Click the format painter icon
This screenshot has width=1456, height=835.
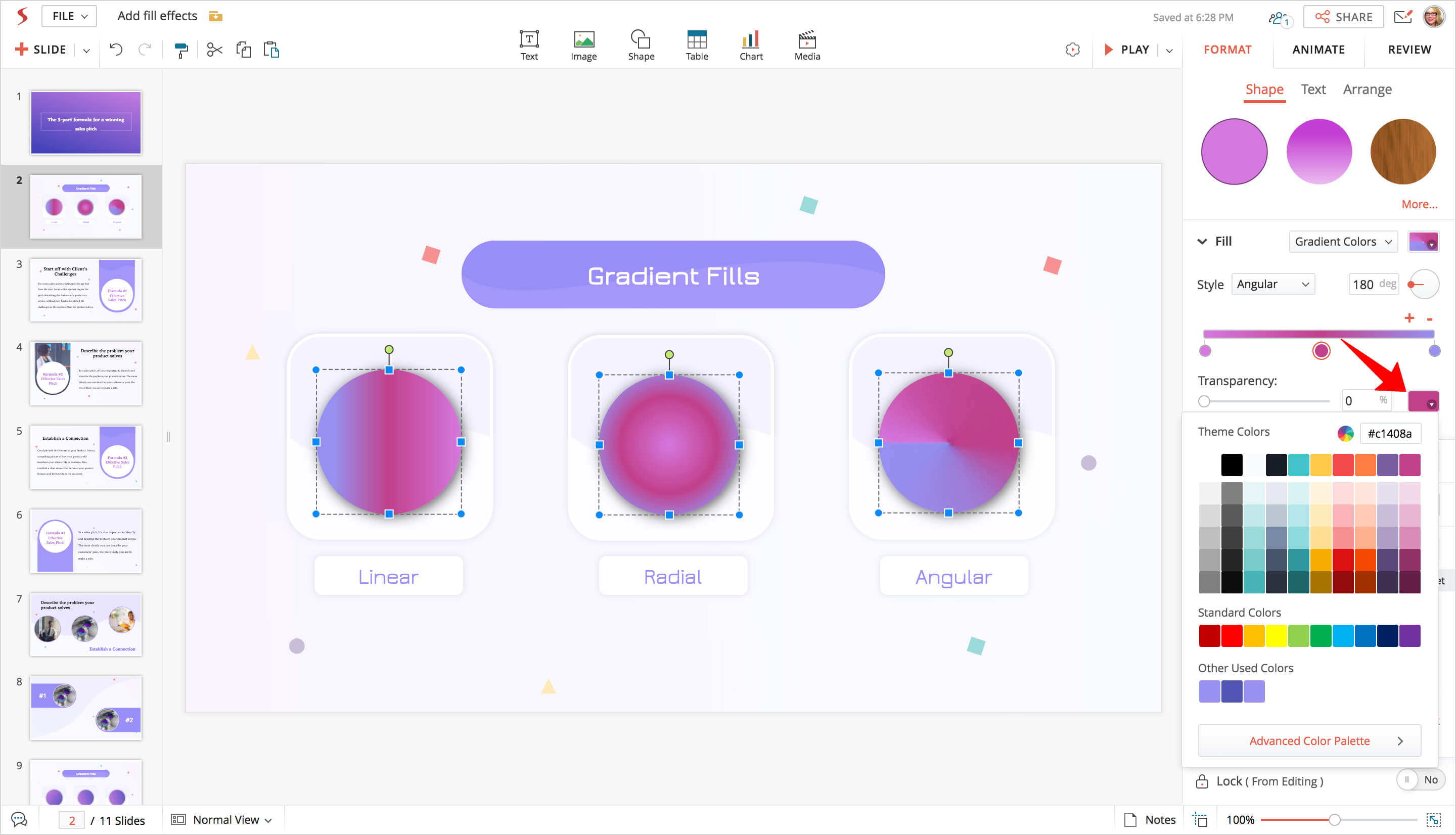181,51
